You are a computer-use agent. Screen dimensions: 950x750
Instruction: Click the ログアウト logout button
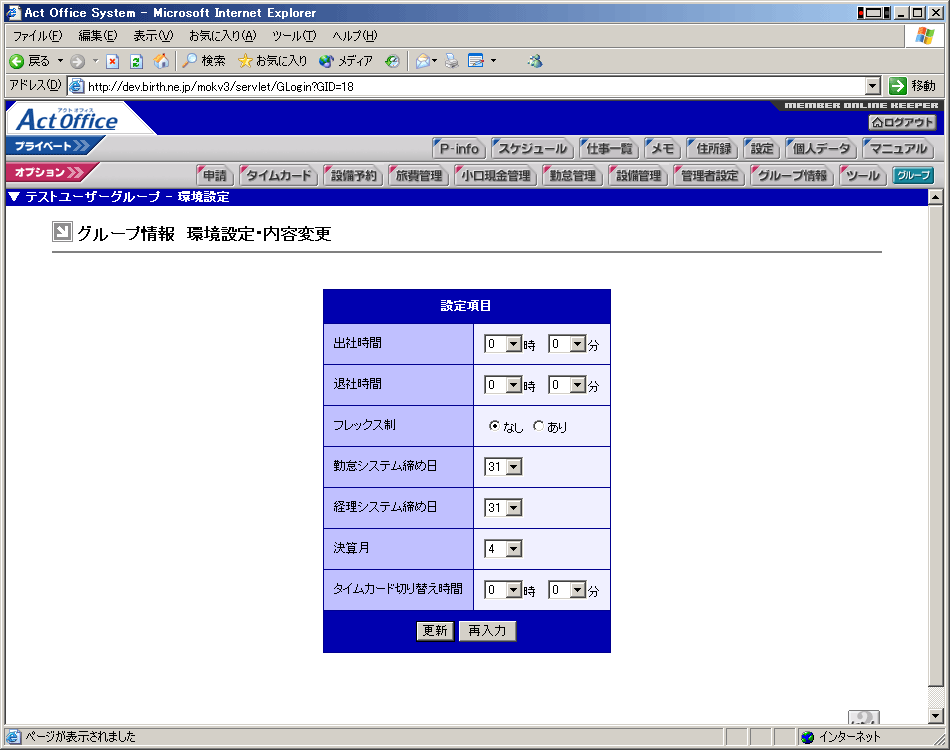(902, 122)
